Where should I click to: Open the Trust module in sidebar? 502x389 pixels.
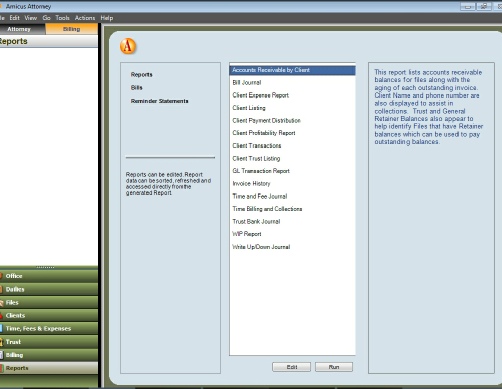click(x=49, y=342)
